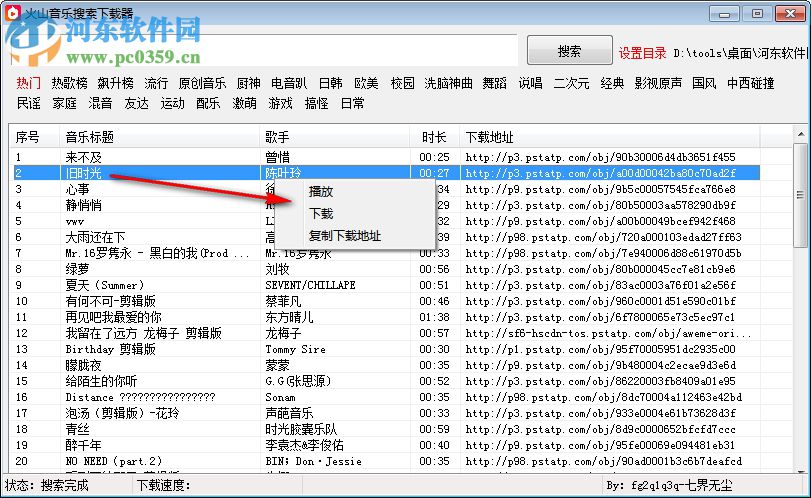This screenshot has height=498, width=811.
Task: Select the 激萌 category
Action: (x=245, y=103)
